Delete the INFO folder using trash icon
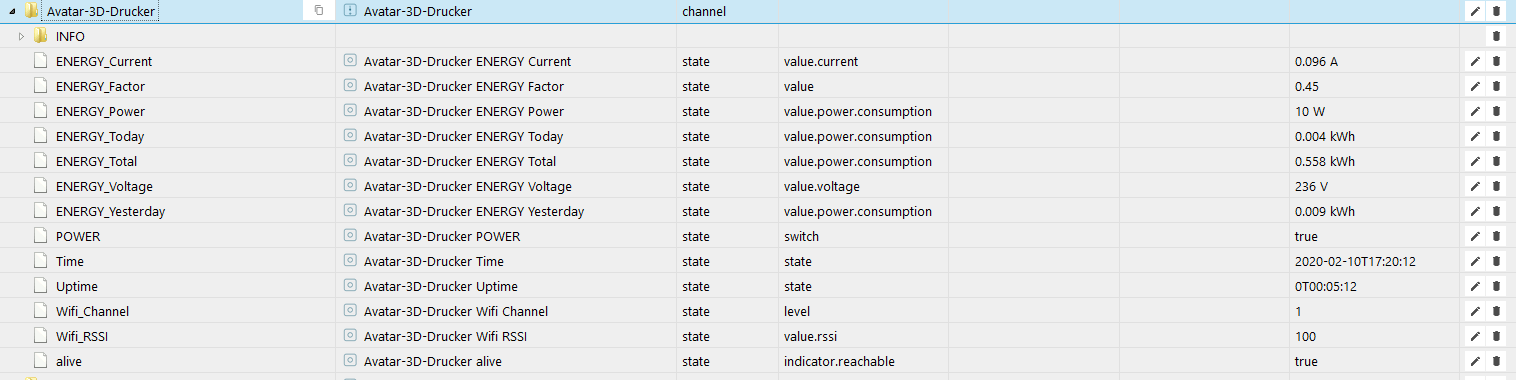 pyautogui.click(x=1496, y=36)
